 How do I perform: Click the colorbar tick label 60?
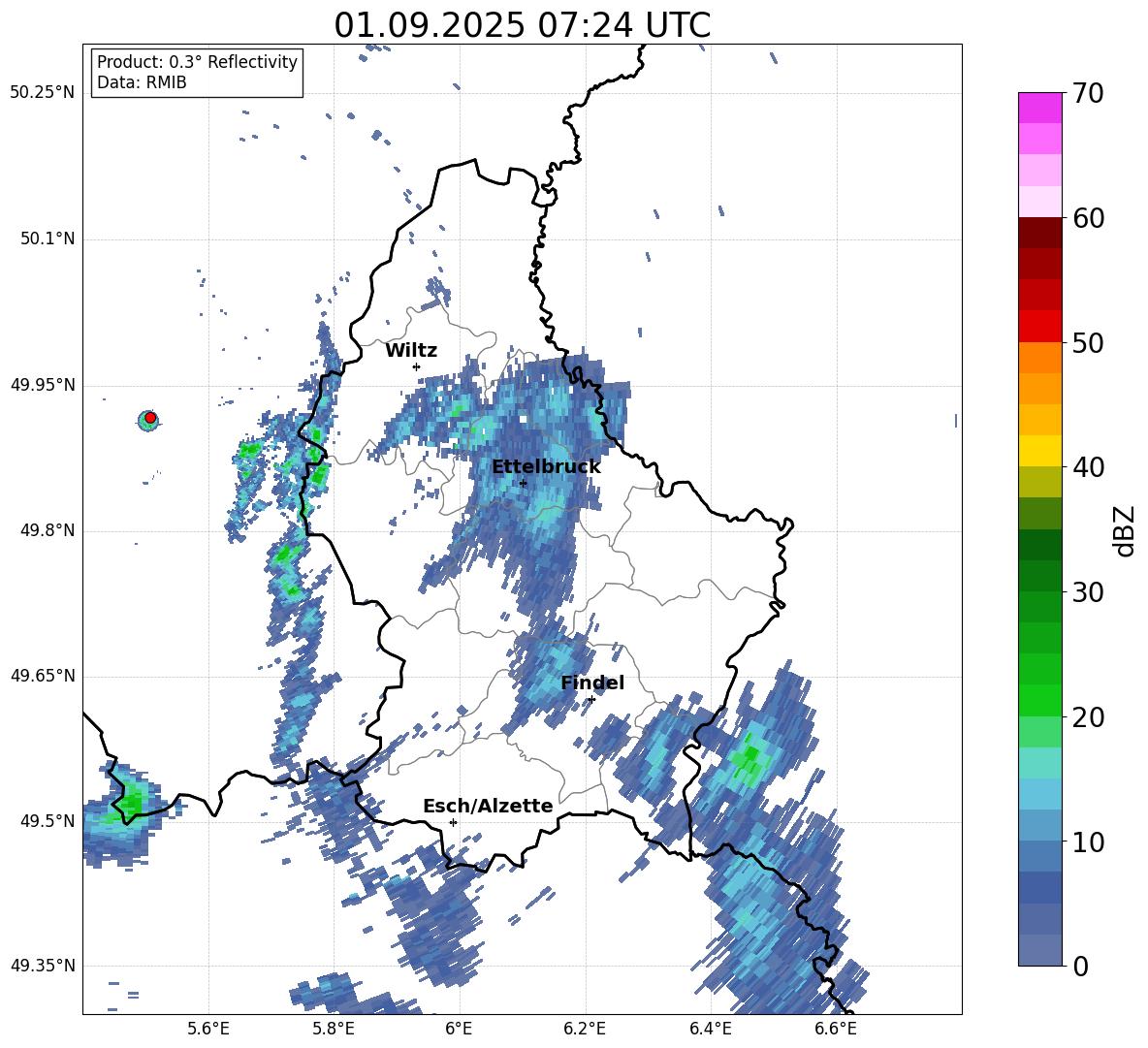tap(1088, 218)
